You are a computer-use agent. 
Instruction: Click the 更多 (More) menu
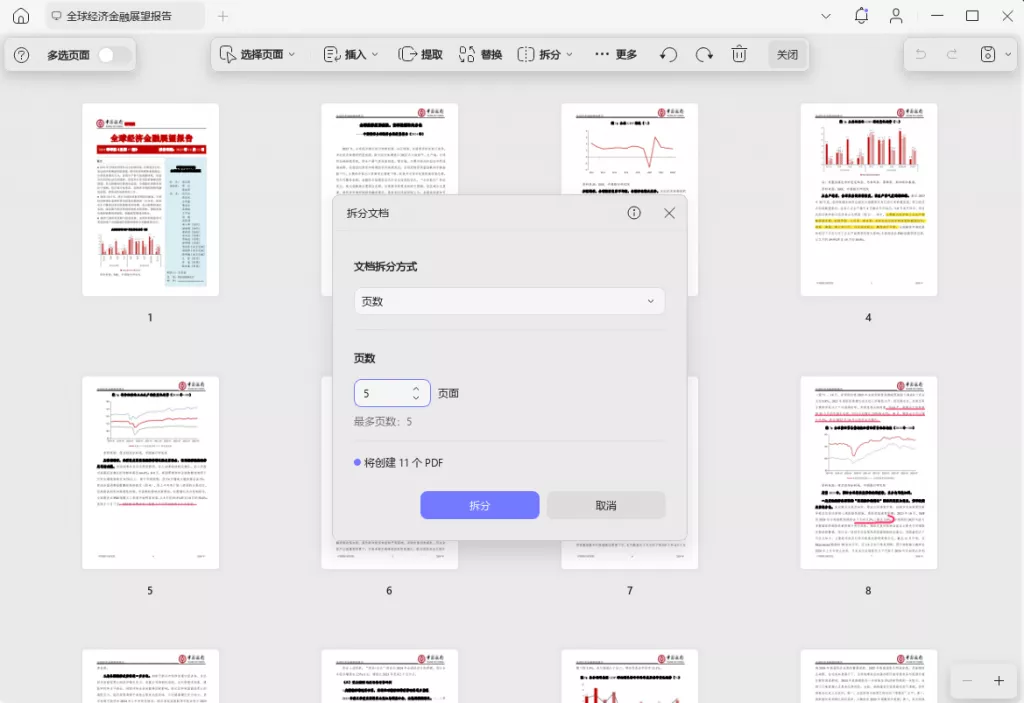coord(610,54)
